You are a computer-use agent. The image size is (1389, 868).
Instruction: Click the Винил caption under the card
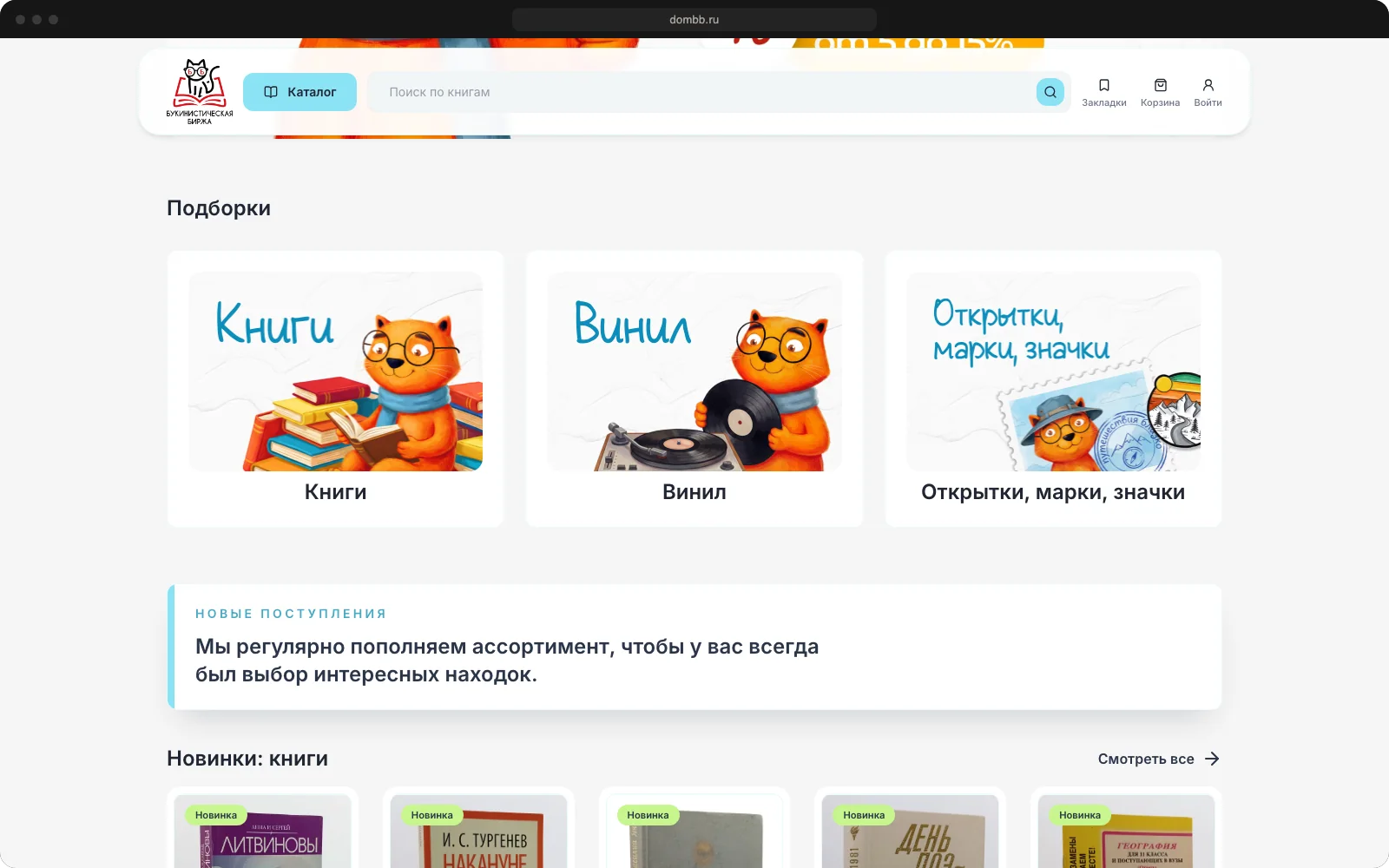[694, 492]
